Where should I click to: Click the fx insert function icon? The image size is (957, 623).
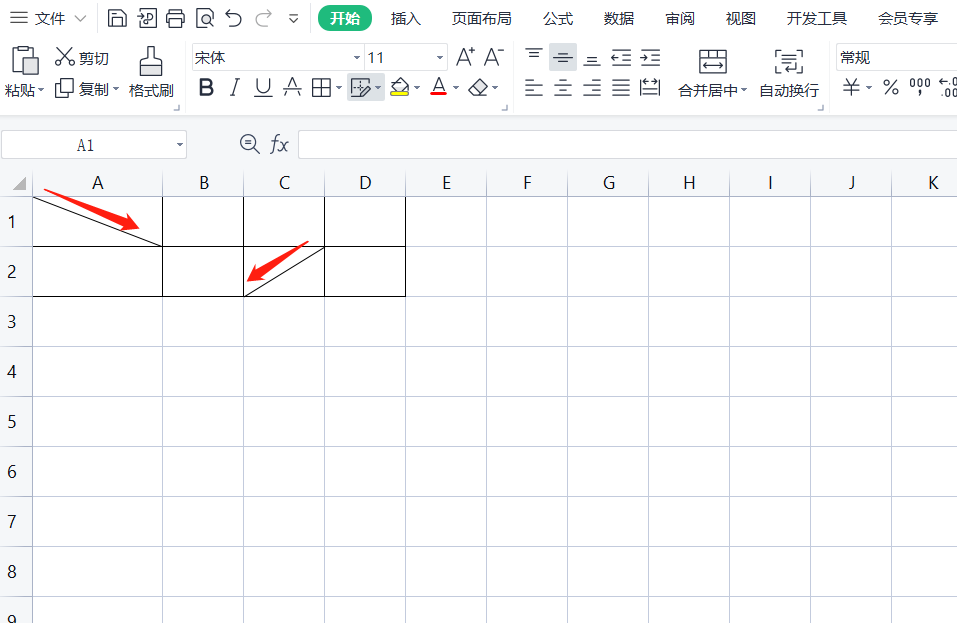279,145
